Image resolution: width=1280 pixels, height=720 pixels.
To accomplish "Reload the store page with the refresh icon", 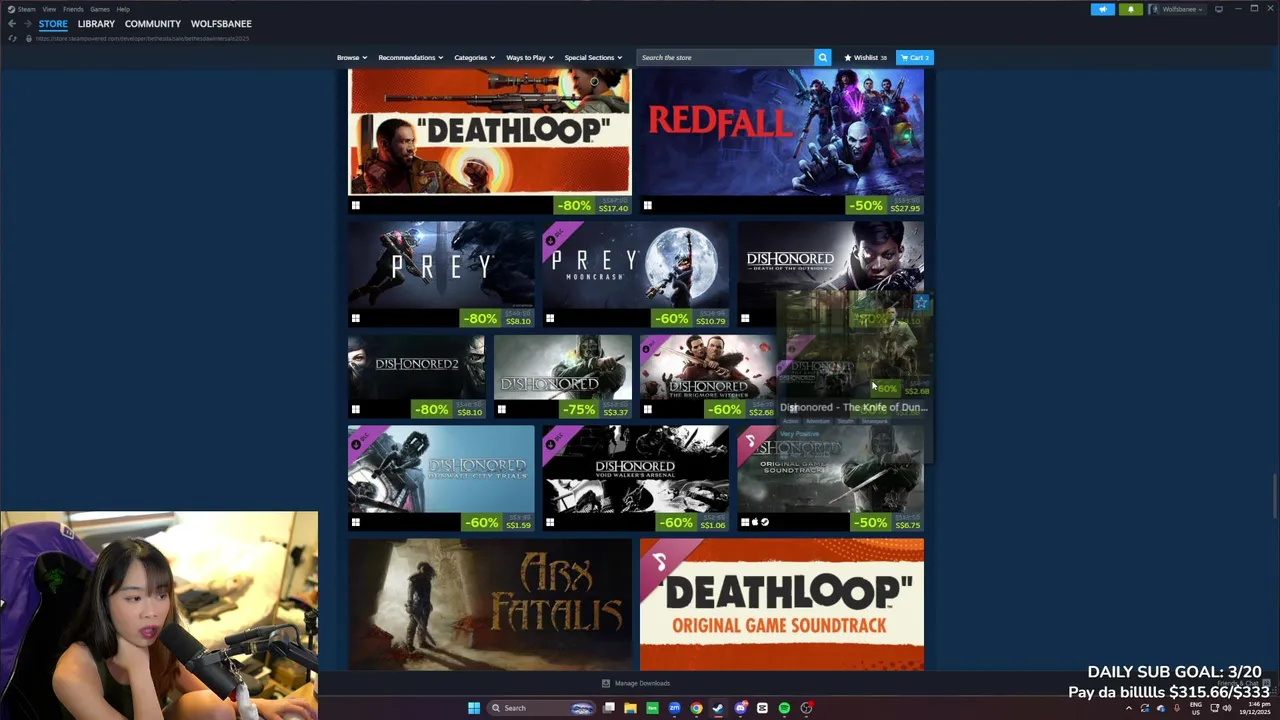I will 12,38.
